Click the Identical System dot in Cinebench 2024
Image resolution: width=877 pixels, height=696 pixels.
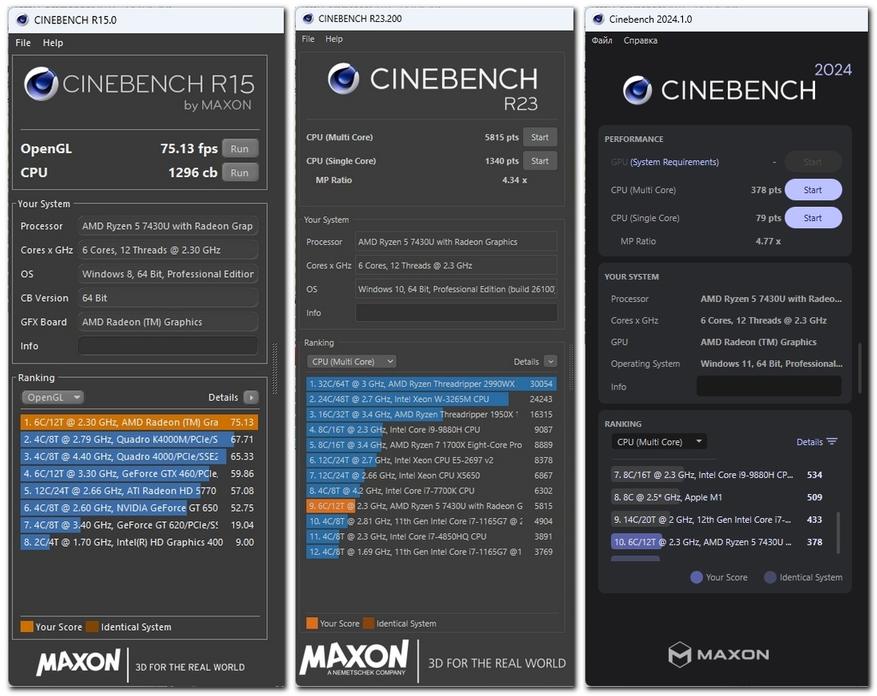tap(770, 577)
